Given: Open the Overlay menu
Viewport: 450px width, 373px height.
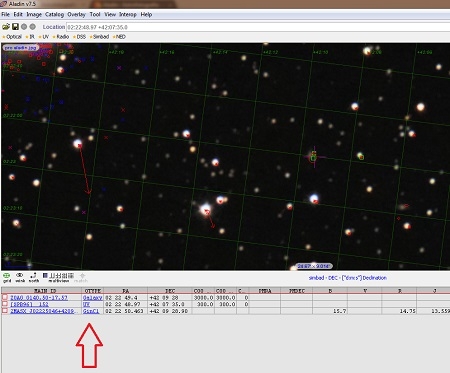Looking at the screenshot, I should (x=76, y=14).
